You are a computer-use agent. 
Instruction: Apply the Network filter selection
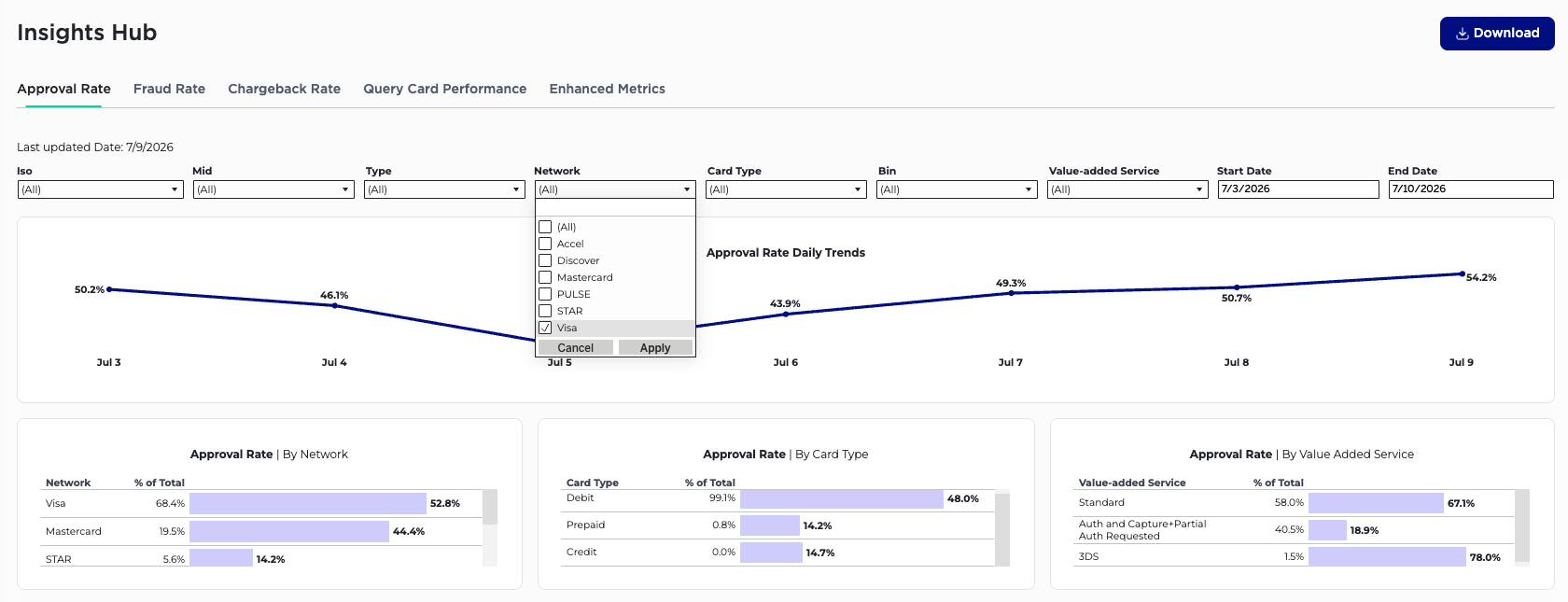[x=655, y=347]
